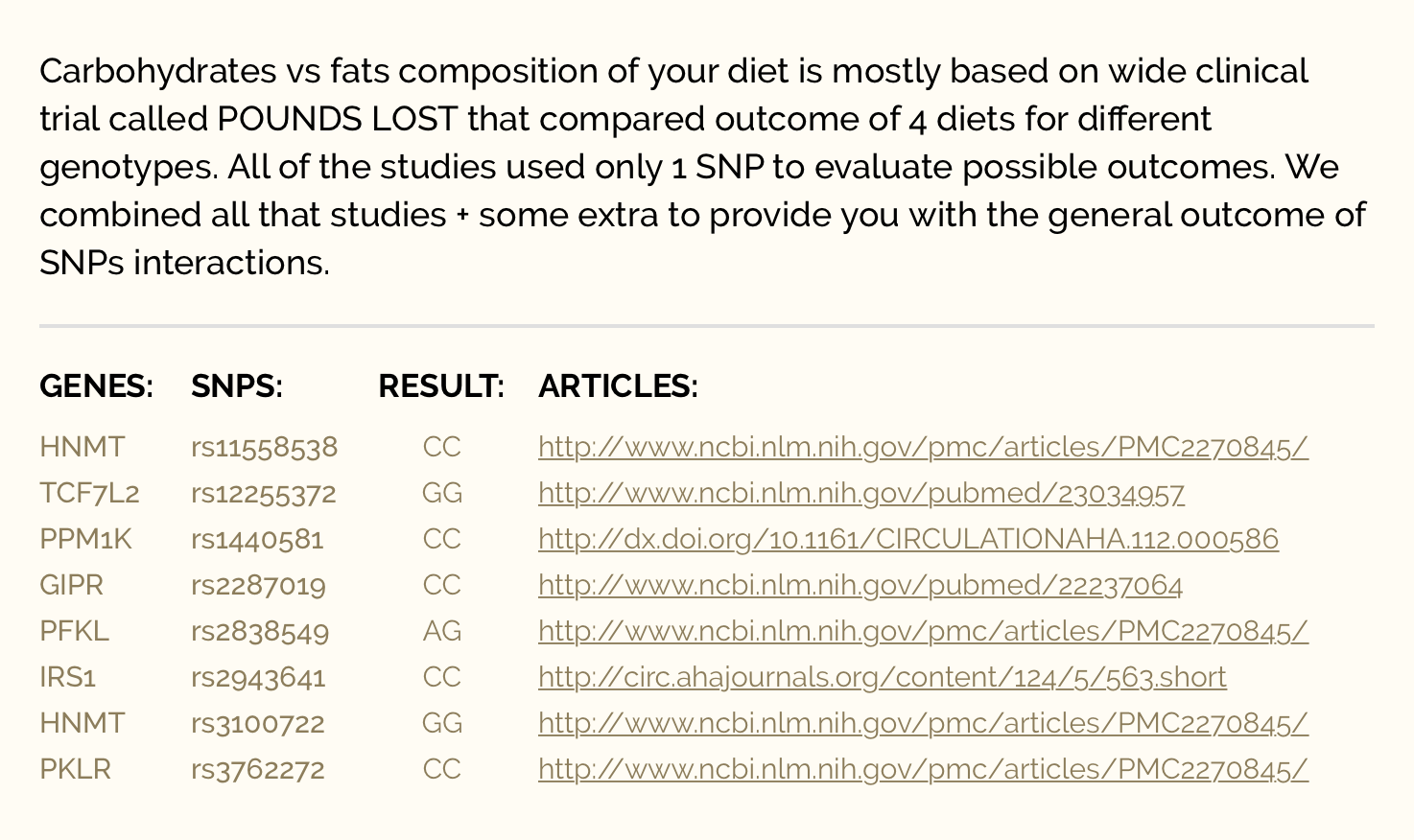
Task: Open the article link for rs11558538
Action: pos(923,447)
